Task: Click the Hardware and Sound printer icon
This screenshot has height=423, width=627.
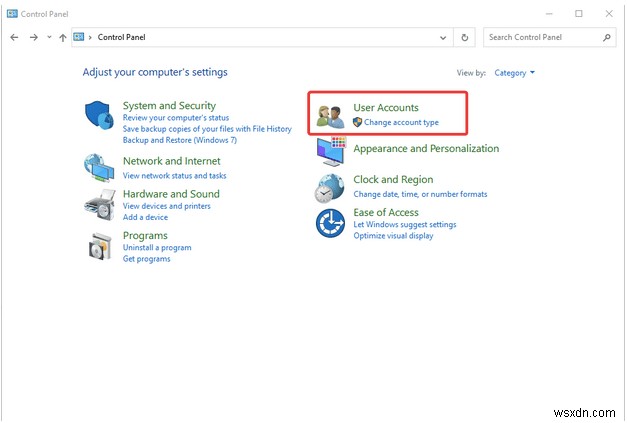Action: (x=98, y=204)
